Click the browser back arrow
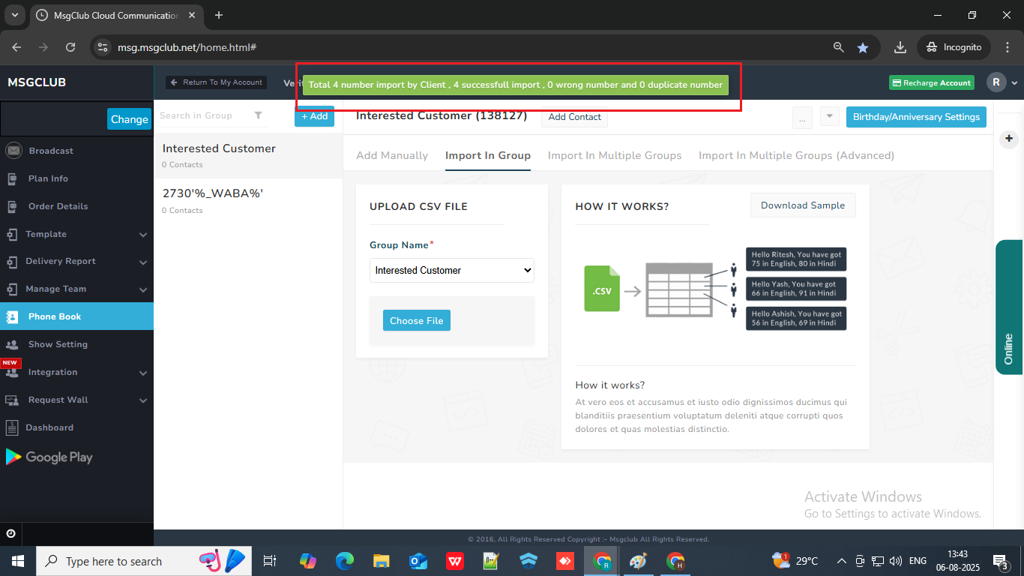The height and width of the screenshot is (576, 1024). coord(16,47)
